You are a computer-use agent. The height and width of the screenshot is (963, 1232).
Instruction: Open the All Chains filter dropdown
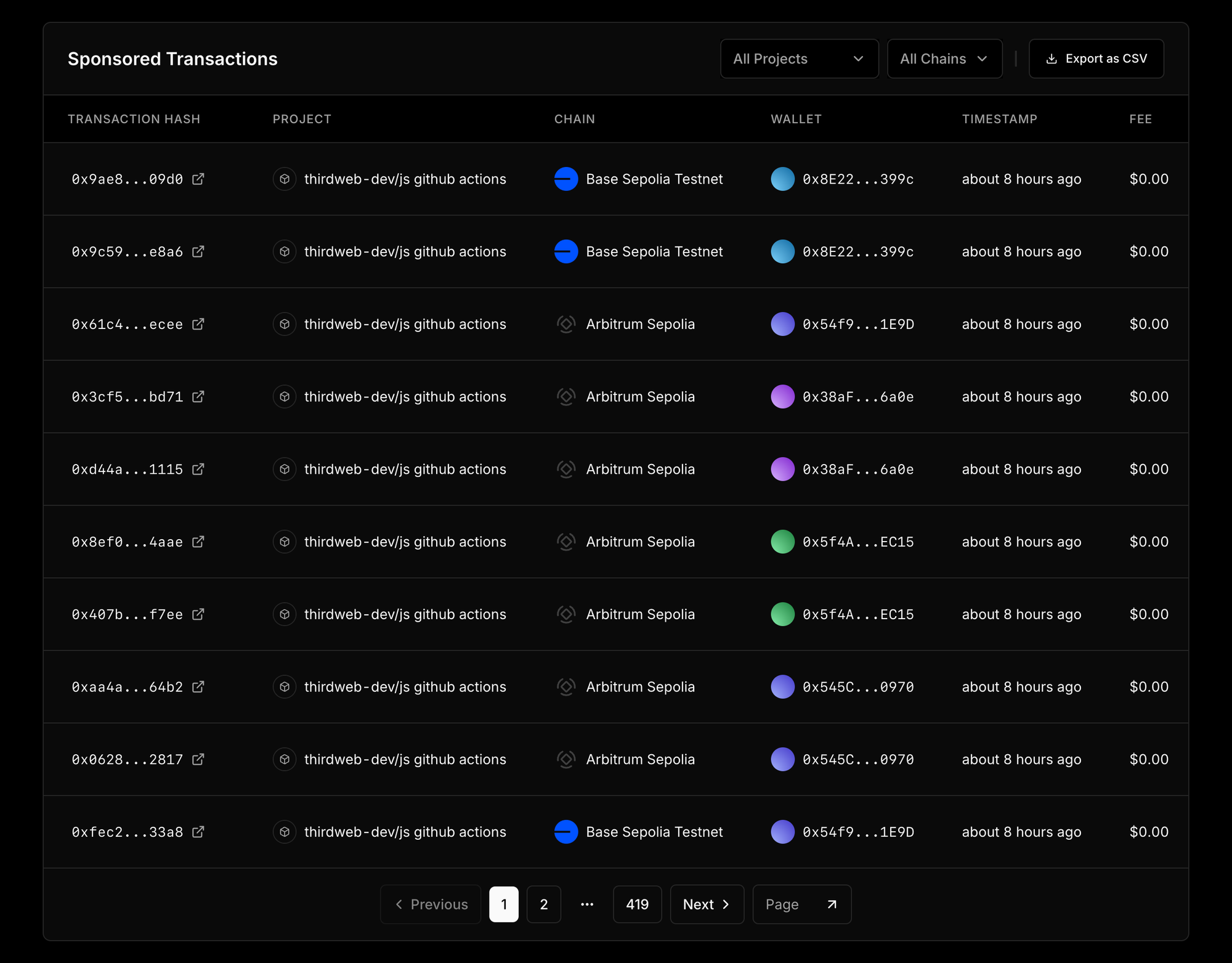click(x=944, y=59)
